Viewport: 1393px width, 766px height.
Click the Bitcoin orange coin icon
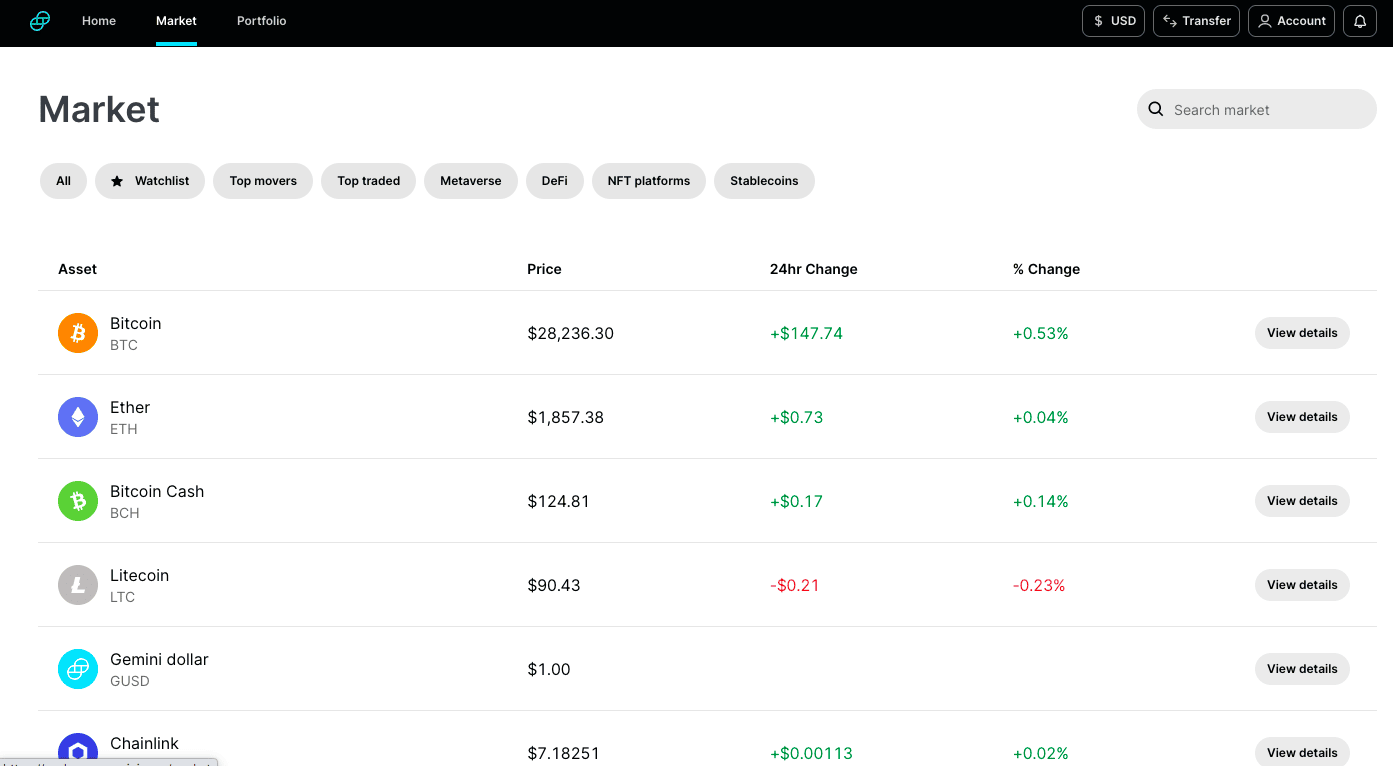pyautogui.click(x=78, y=333)
